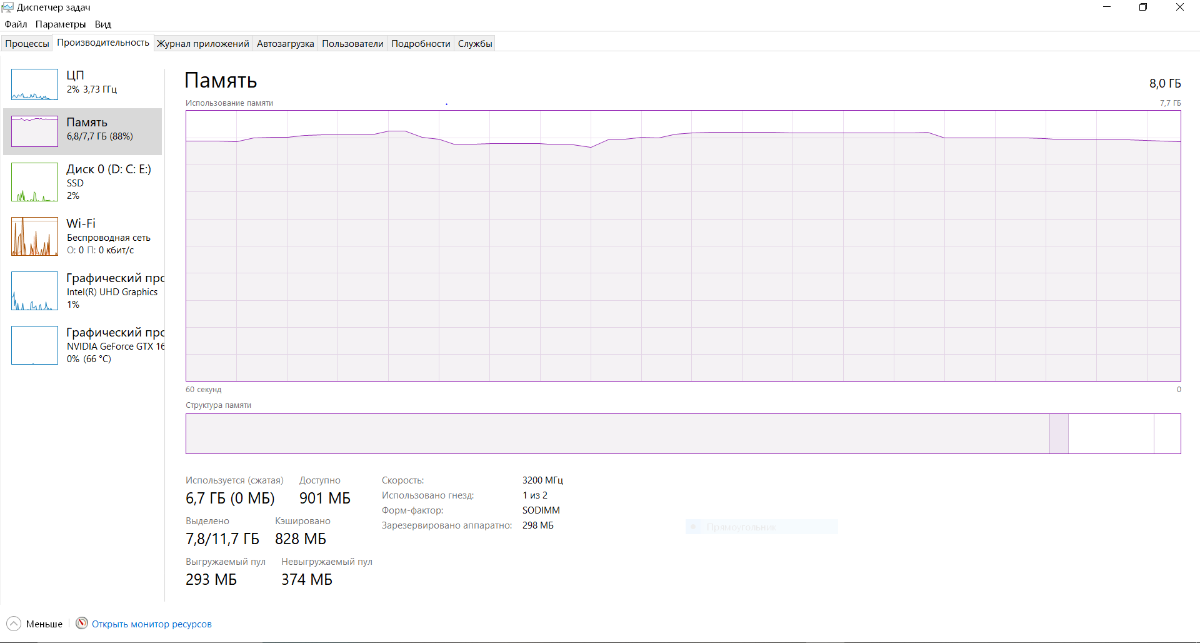Click the Использование памяти graph label
Screen dimensions: 1200x643
[x=229, y=103]
